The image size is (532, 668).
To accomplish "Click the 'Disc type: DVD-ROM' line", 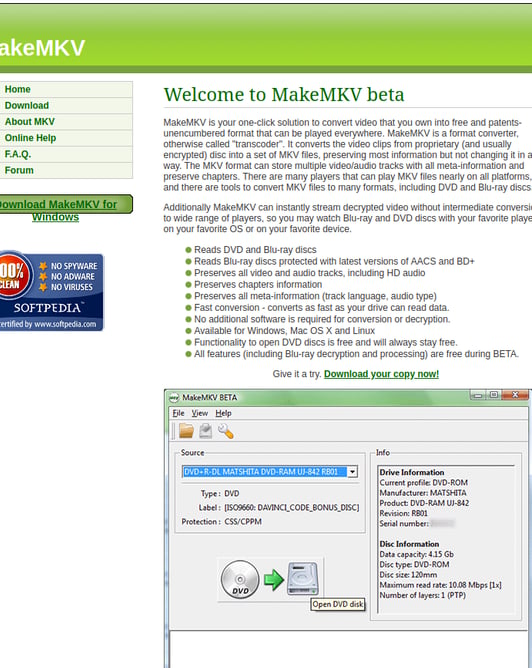I will 414,564.
